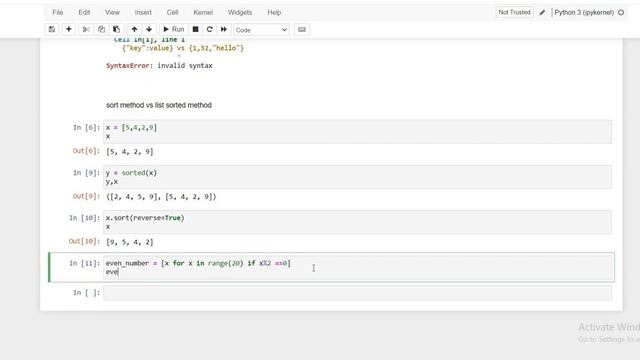This screenshot has width=640, height=360.
Task: Cut selected cells with the scissors icon
Action: click(x=86, y=29)
